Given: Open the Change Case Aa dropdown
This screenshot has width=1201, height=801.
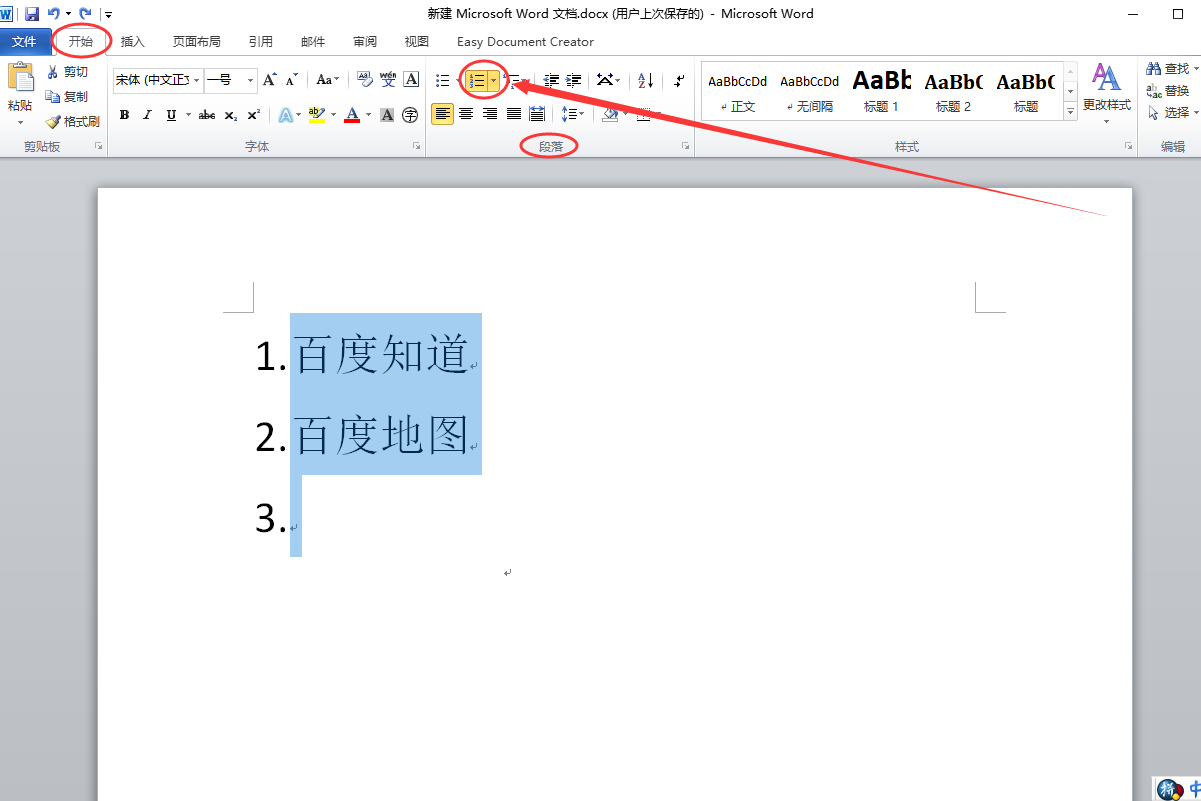Looking at the screenshot, I should pyautogui.click(x=328, y=80).
